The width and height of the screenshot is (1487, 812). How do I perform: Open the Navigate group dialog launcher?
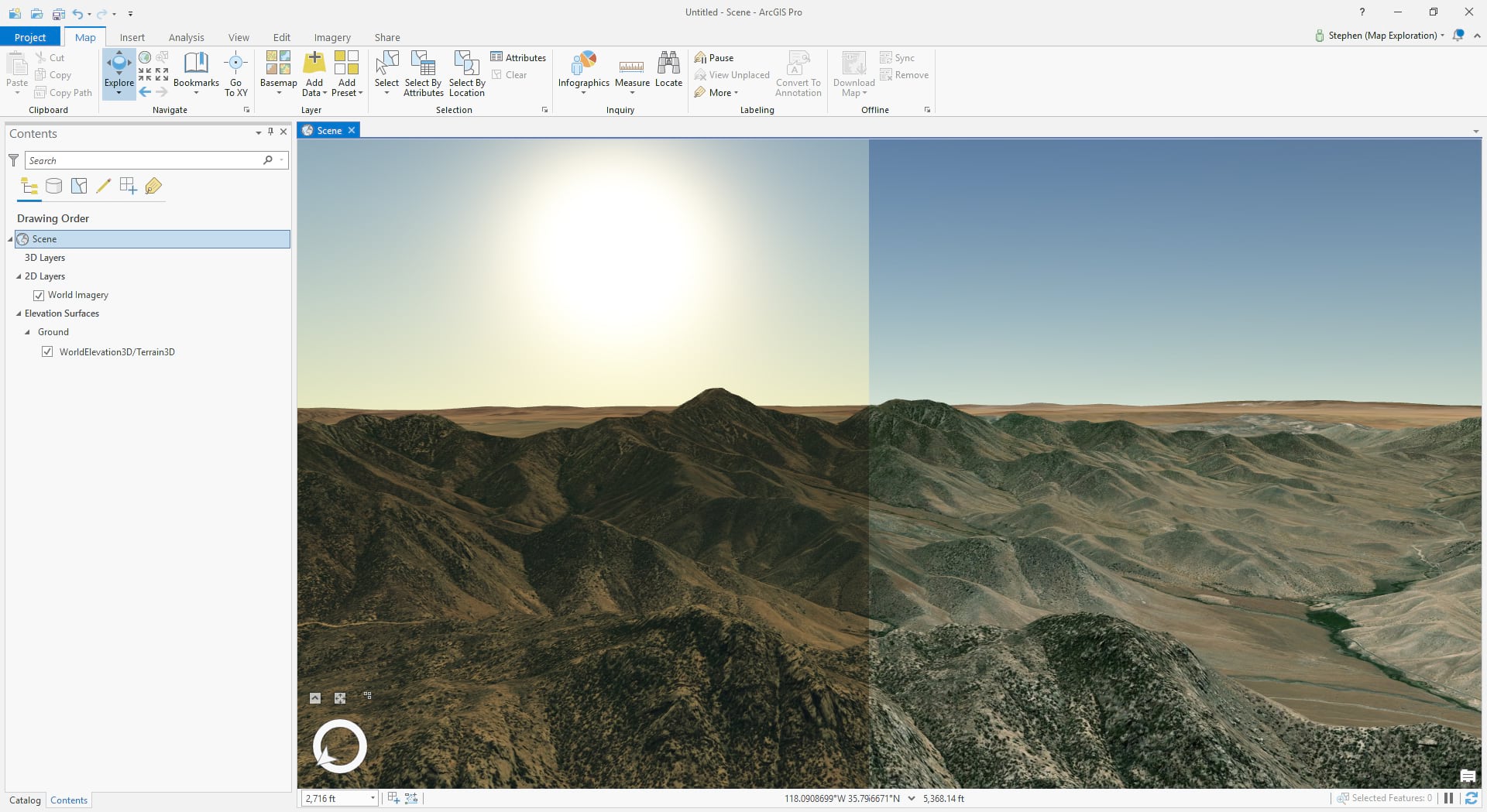tap(247, 110)
